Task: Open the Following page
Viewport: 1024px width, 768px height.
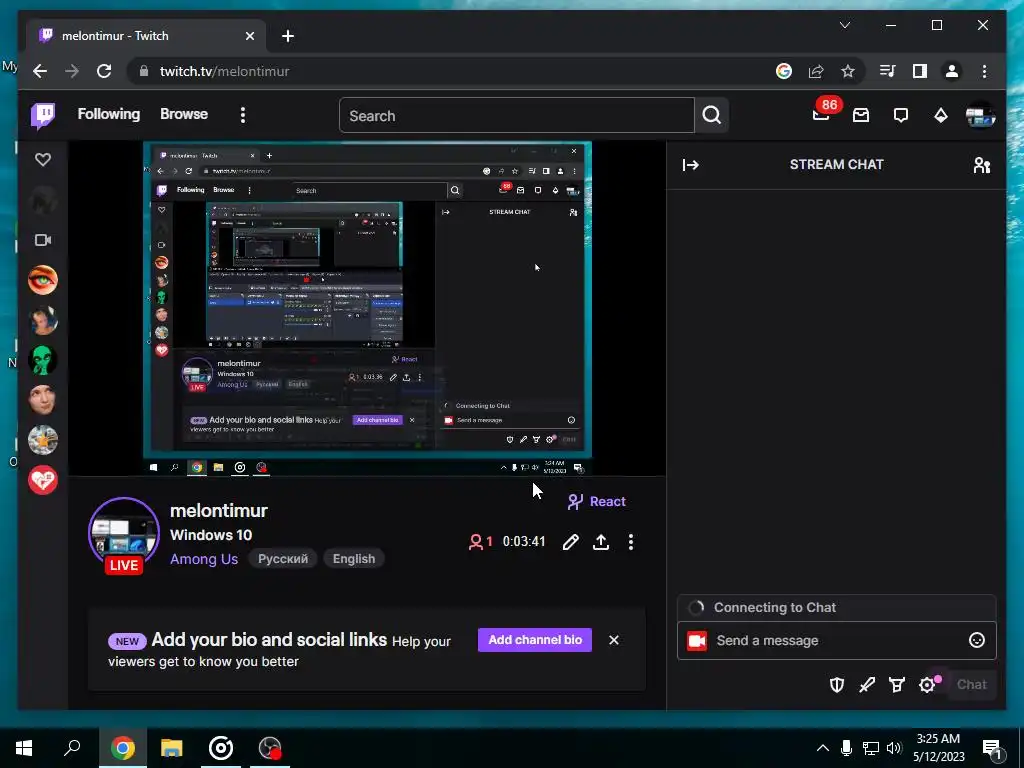Action: [109, 114]
